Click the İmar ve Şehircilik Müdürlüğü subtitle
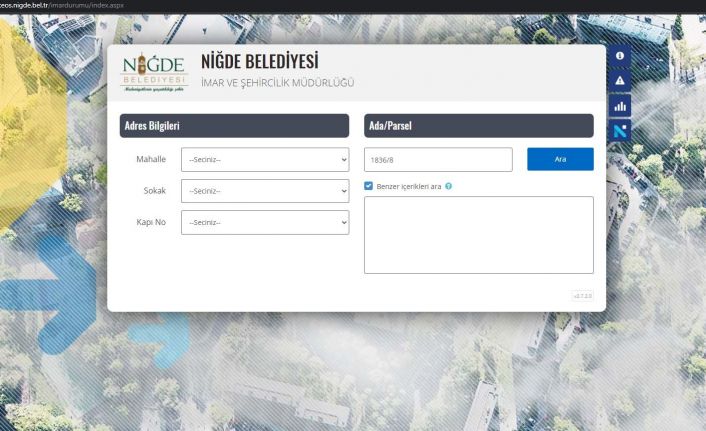The image size is (706, 431). (x=277, y=82)
